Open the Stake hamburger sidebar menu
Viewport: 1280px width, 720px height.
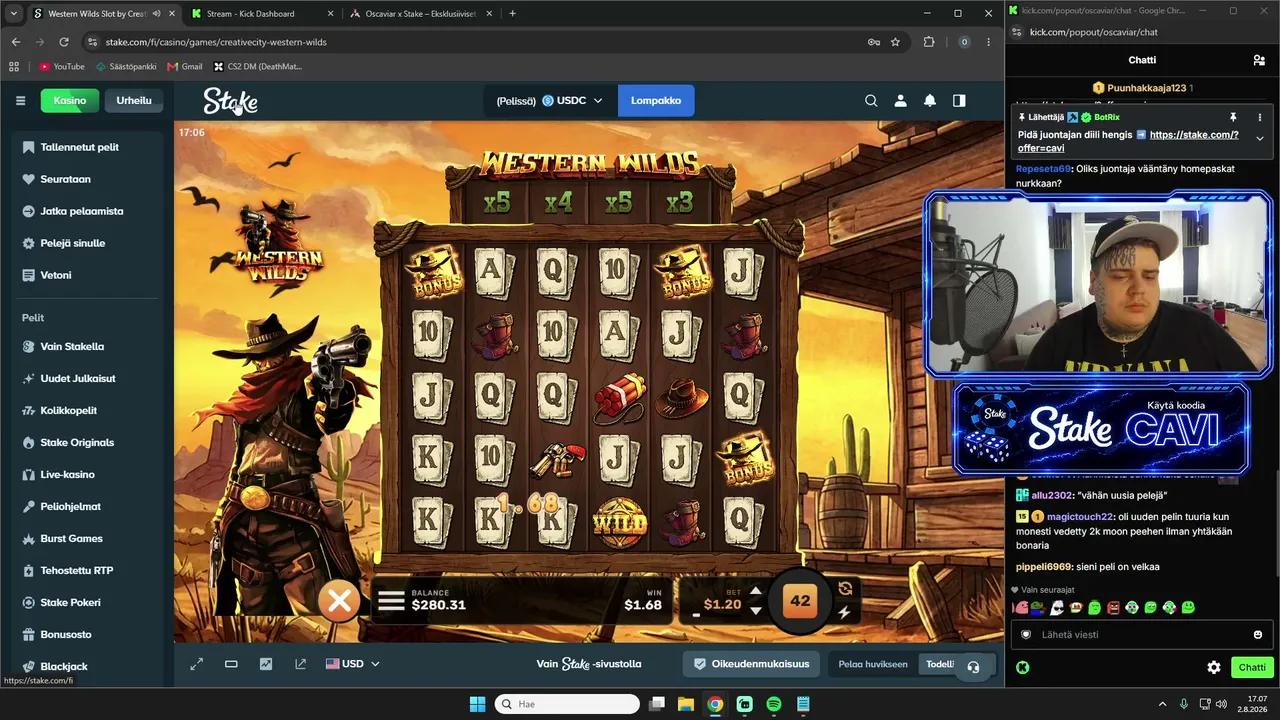20,100
